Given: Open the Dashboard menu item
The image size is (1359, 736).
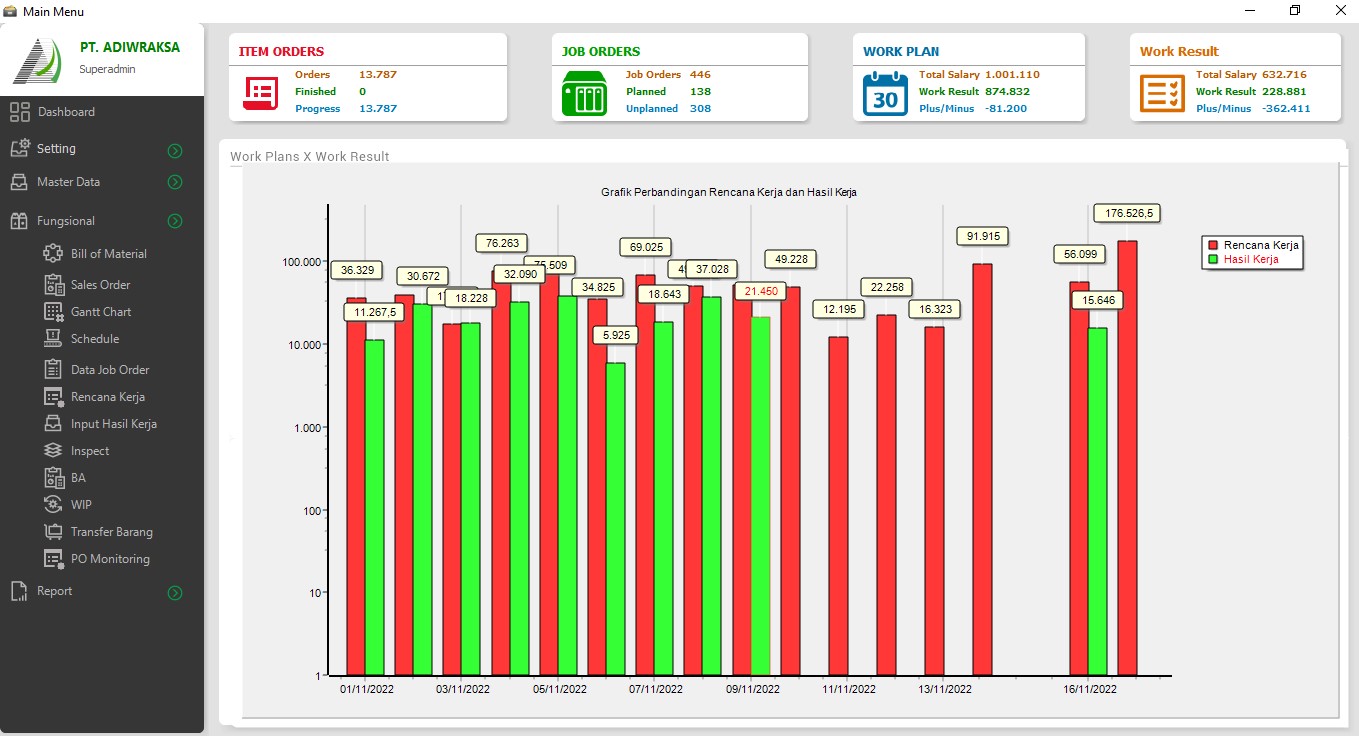Looking at the screenshot, I should 66,112.
